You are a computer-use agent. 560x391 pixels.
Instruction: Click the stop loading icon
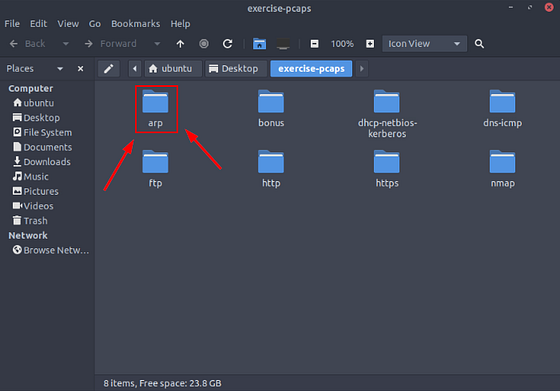tap(204, 44)
